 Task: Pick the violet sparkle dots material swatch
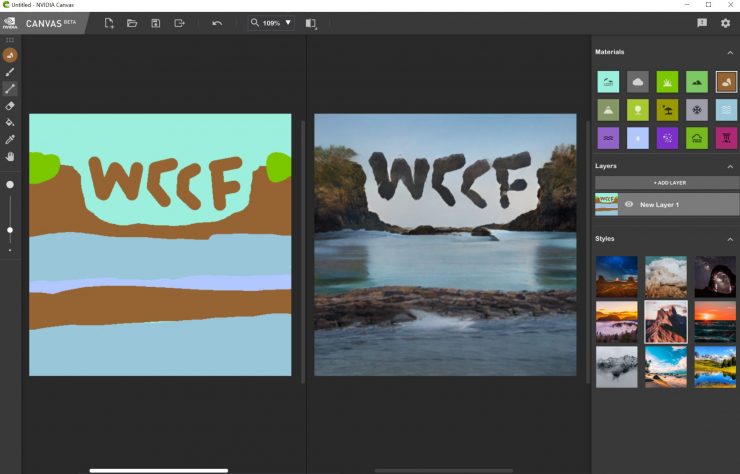tap(667, 138)
